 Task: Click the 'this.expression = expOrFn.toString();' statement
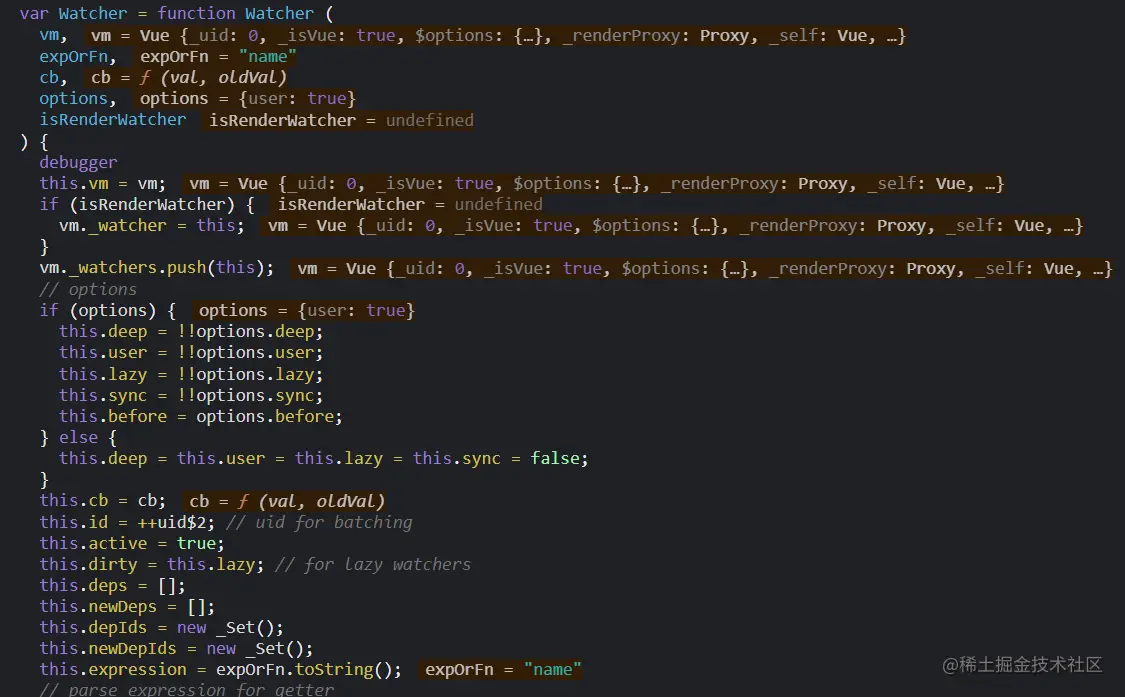(x=220, y=669)
